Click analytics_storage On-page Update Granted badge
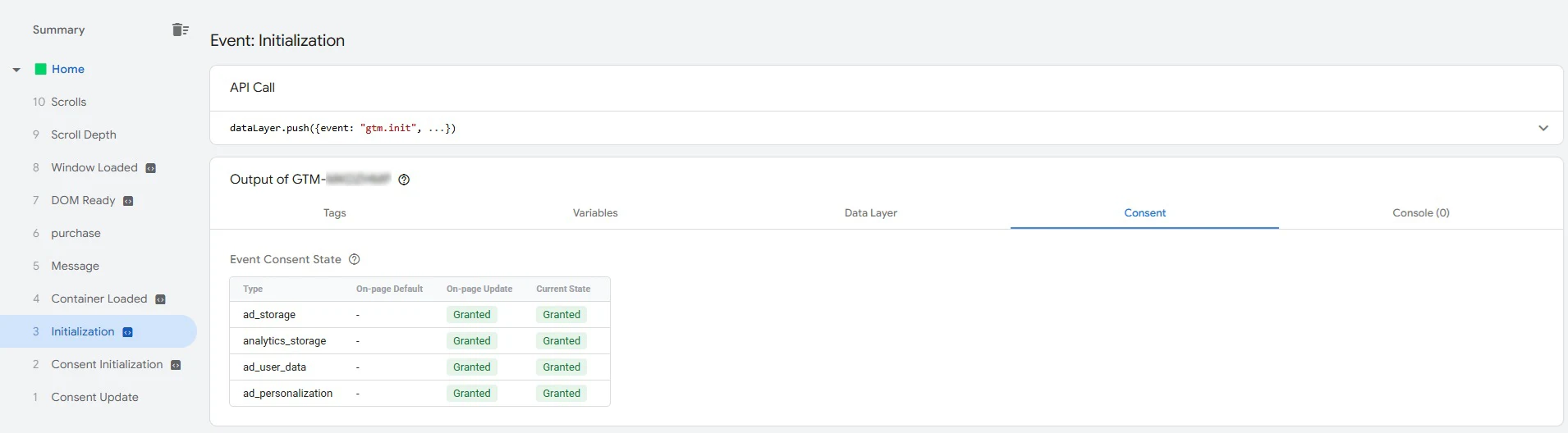Viewport: 1568px width, 433px height. click(x=472, y=340)
